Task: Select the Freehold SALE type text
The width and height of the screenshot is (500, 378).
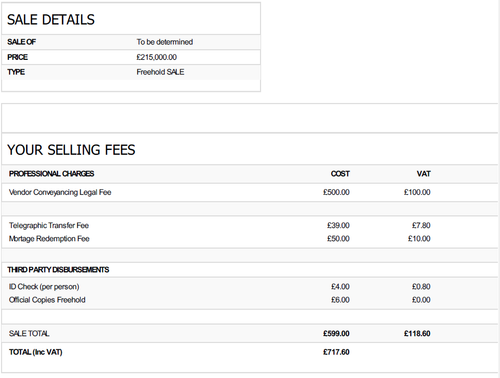Action: [x=160, y=72]
